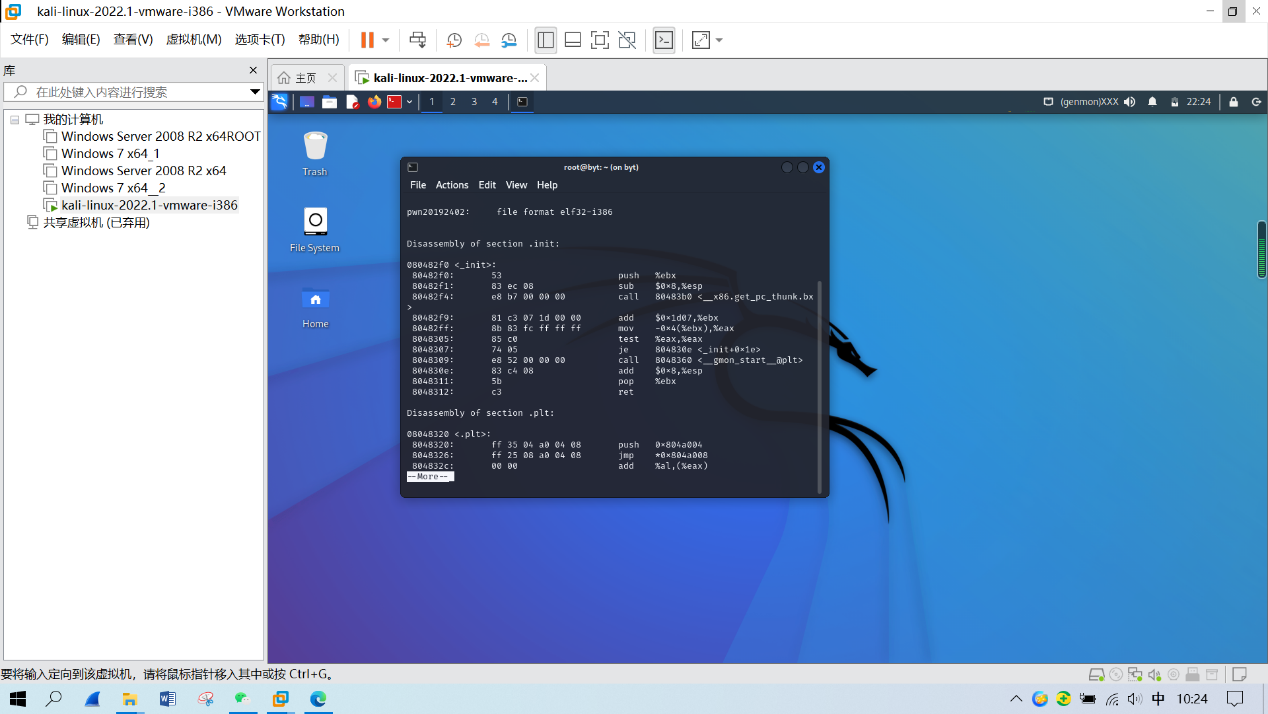Open the power options dropdown beside the pause icon
Screen dimensions: 1268x714
click(x=386, y=40)
